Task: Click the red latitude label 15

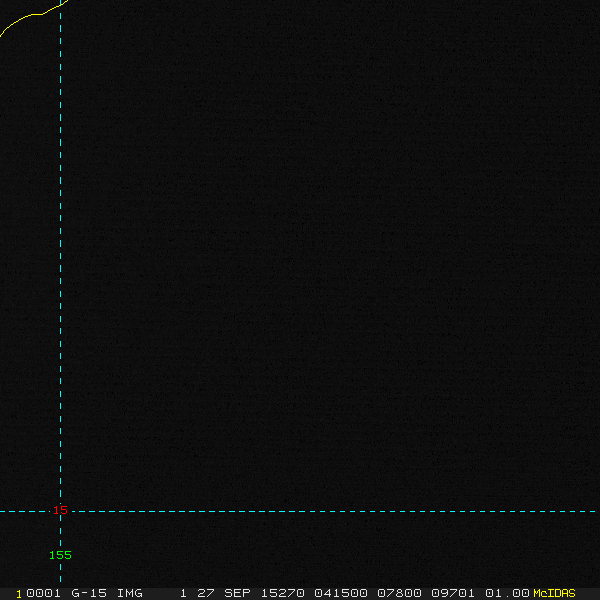Action: tap(60, 510)
